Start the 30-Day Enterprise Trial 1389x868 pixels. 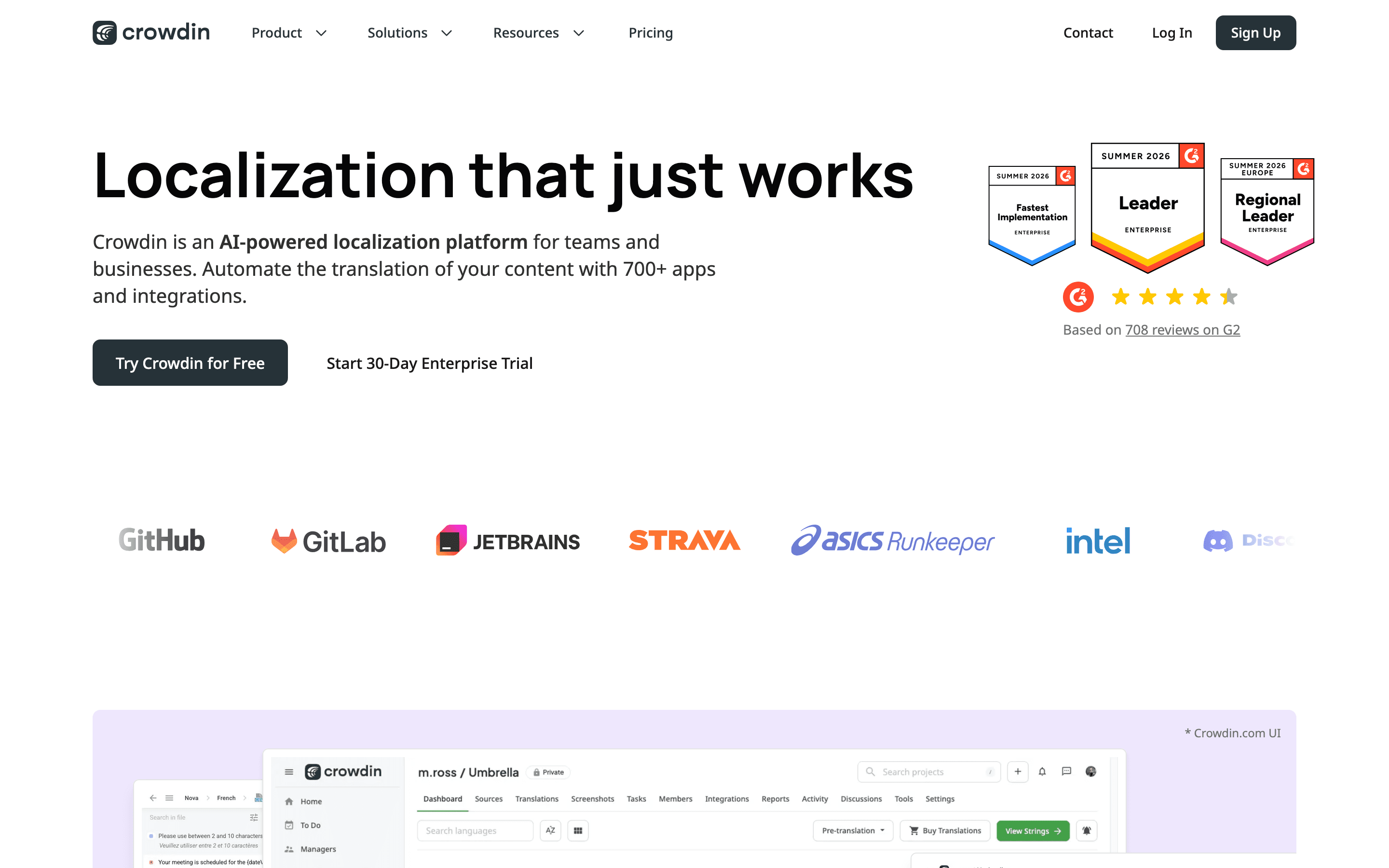coord(429,363)
